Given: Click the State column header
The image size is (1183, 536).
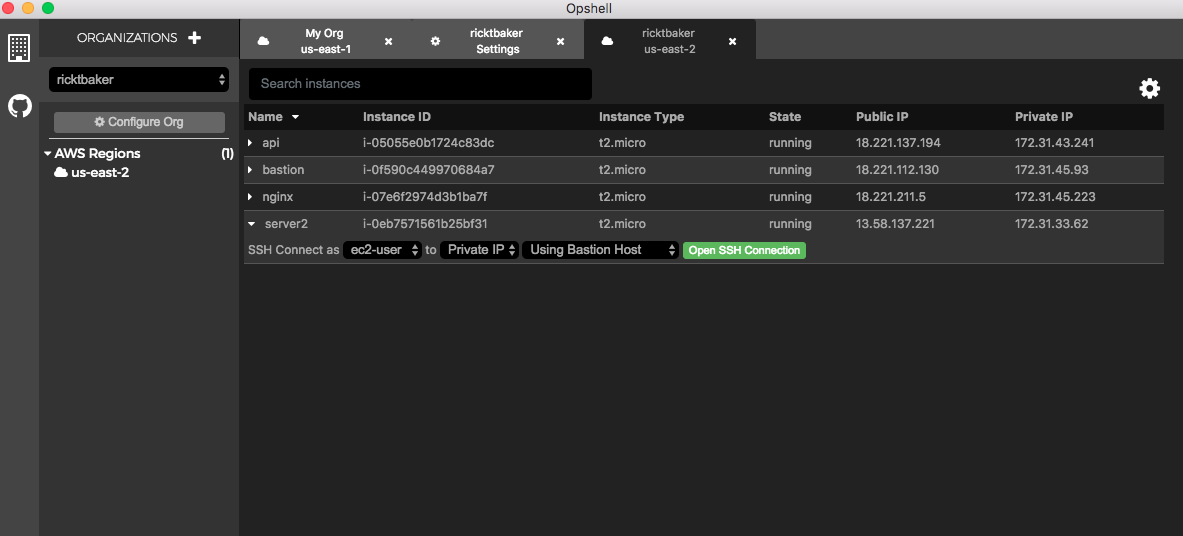Looking at the screenshot, I should click(785, 117).
